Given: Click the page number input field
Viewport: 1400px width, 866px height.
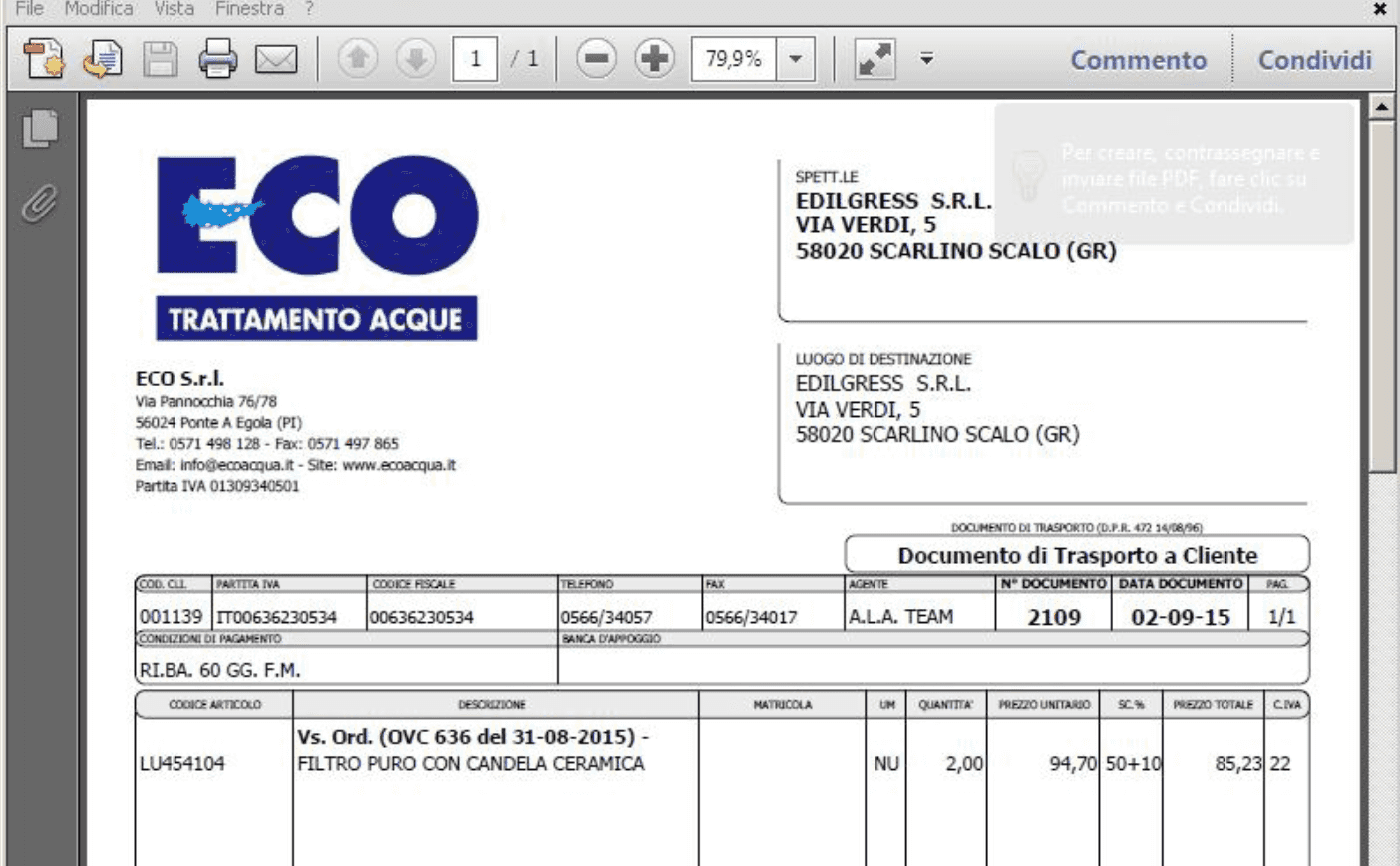Looking at the screenshot, I should [475, 59].
